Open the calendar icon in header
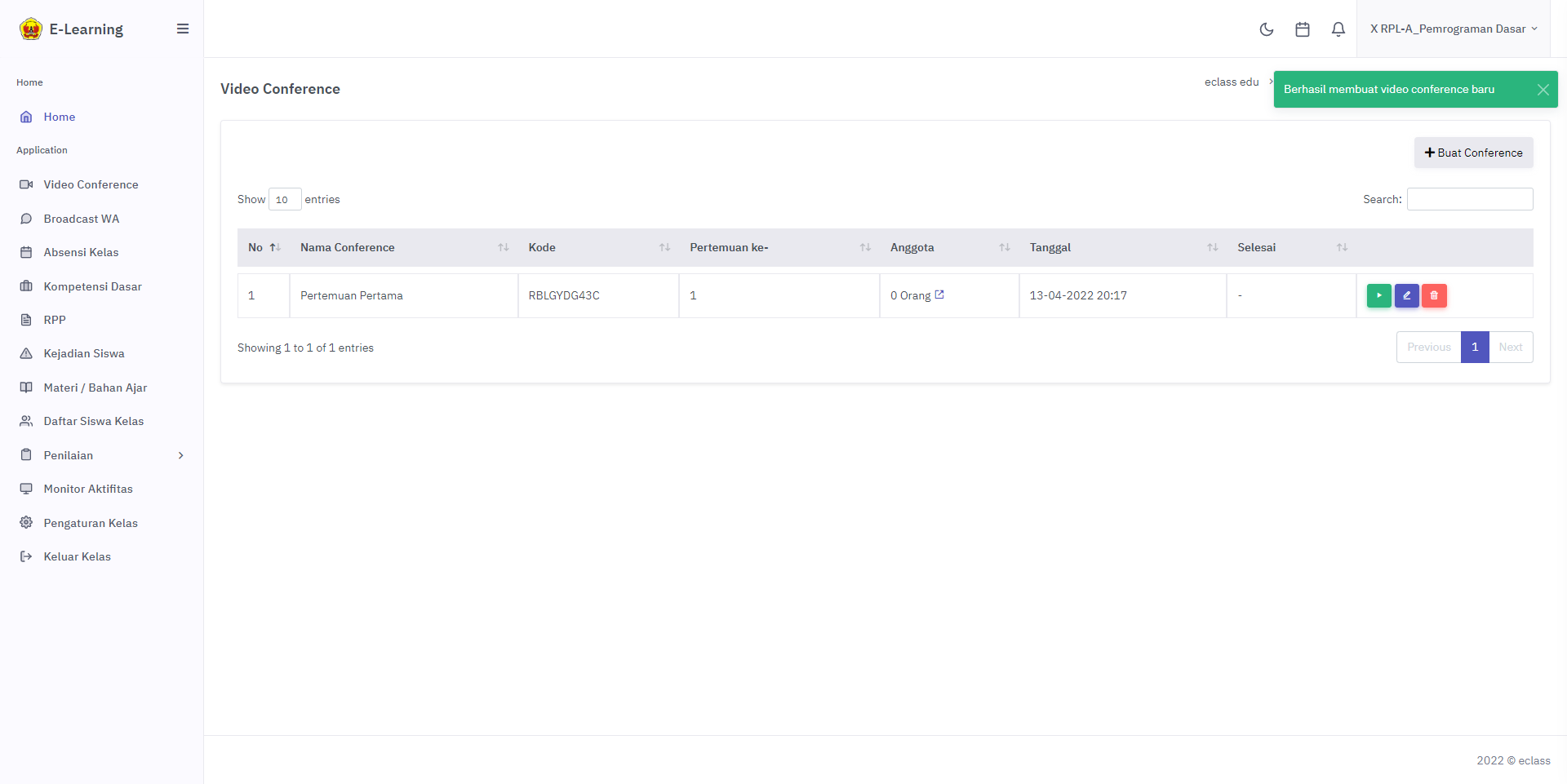1567x784 pixels. tap(1303, 29)
